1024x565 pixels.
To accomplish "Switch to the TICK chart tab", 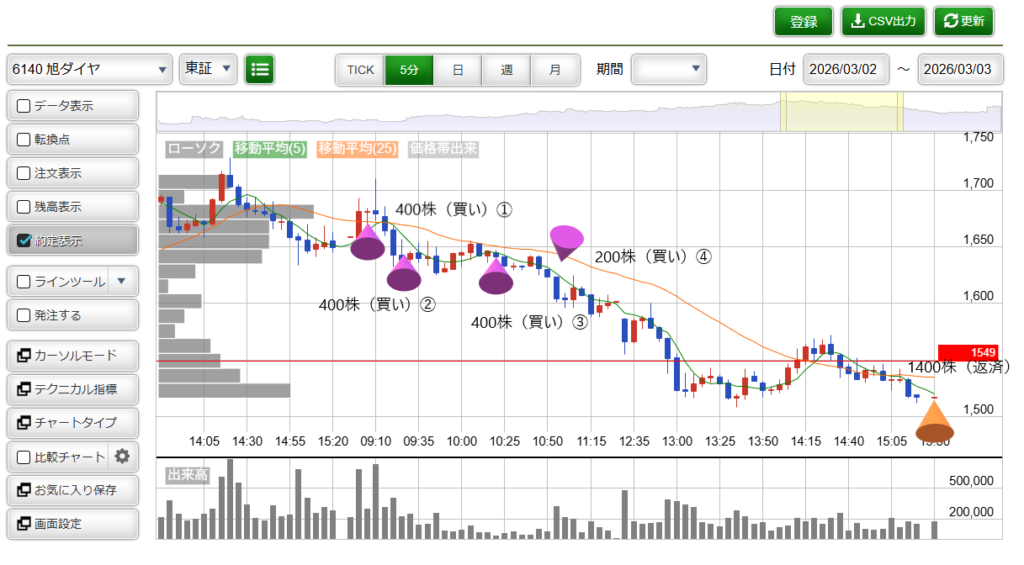I will click(360, 70).
